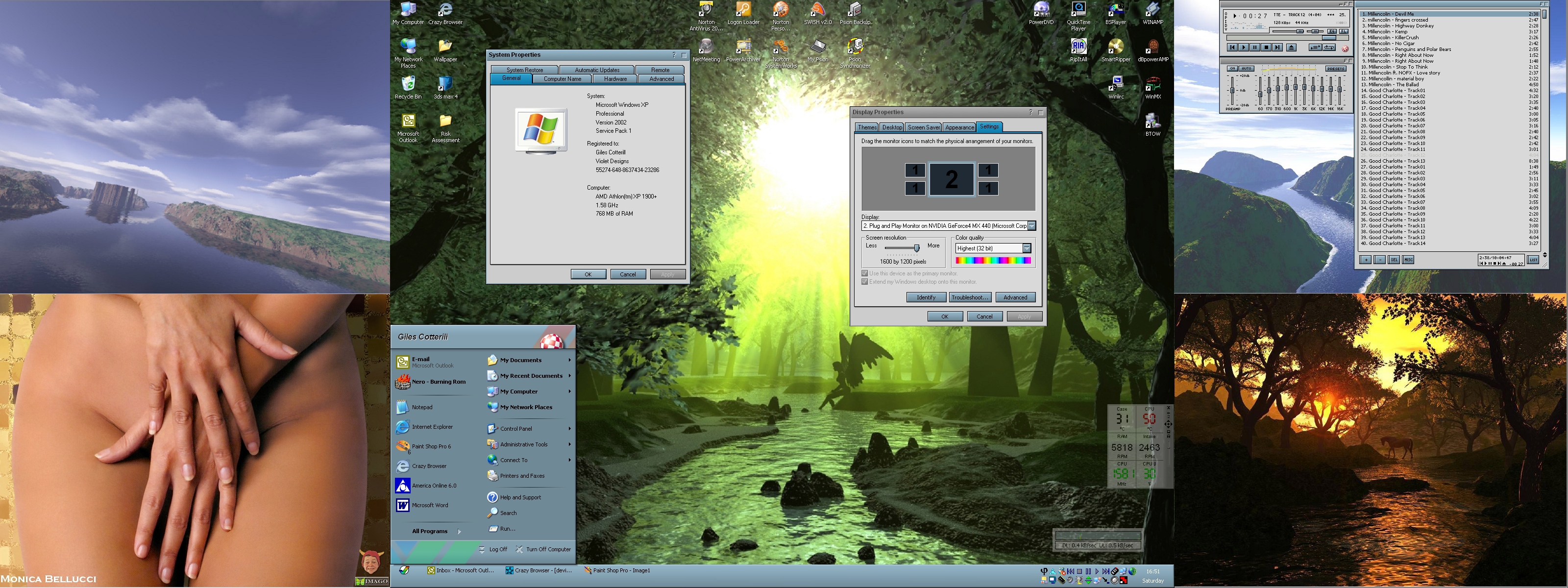Click Turn Off Computer in Start menu
Screen dimensions: 1568x588
click(543, 549)
